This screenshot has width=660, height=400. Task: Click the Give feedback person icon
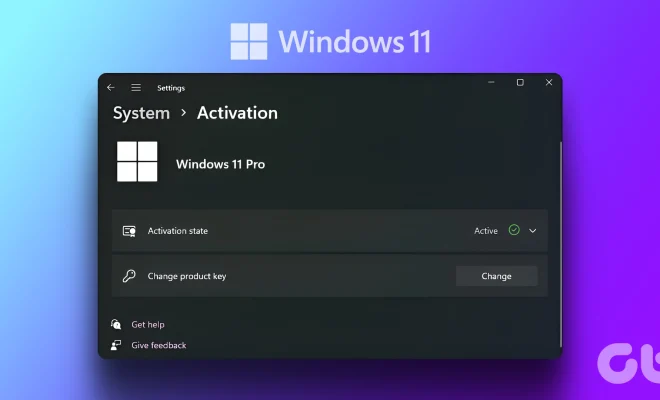(116, 345)
